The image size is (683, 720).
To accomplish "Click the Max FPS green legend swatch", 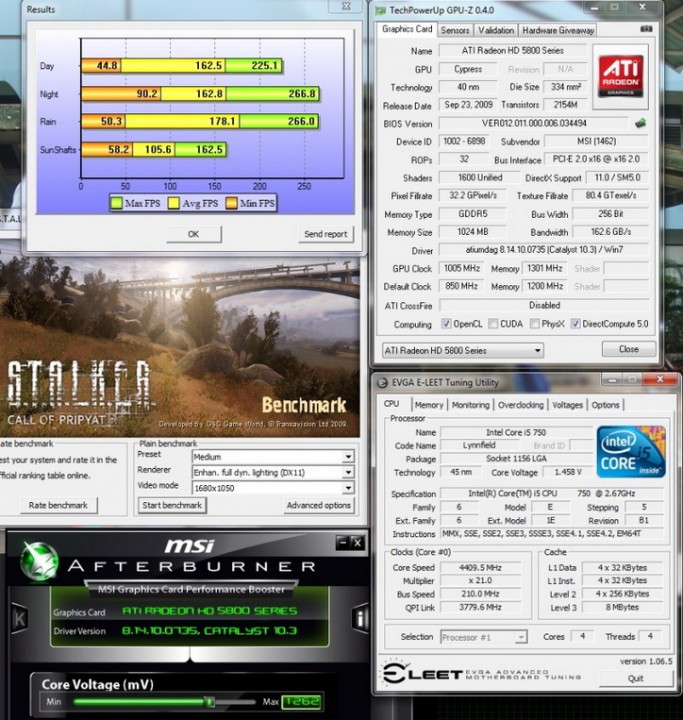I will point(117,203).
